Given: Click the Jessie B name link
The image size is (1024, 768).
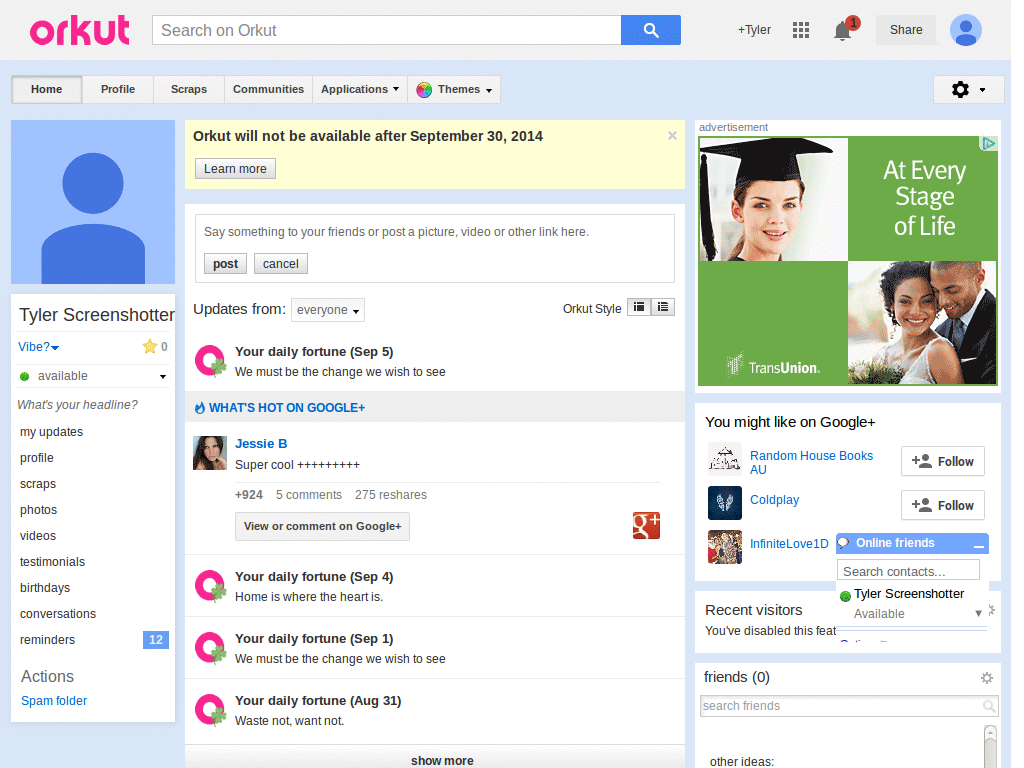Looking at the screenshot, I should (261, 444).
